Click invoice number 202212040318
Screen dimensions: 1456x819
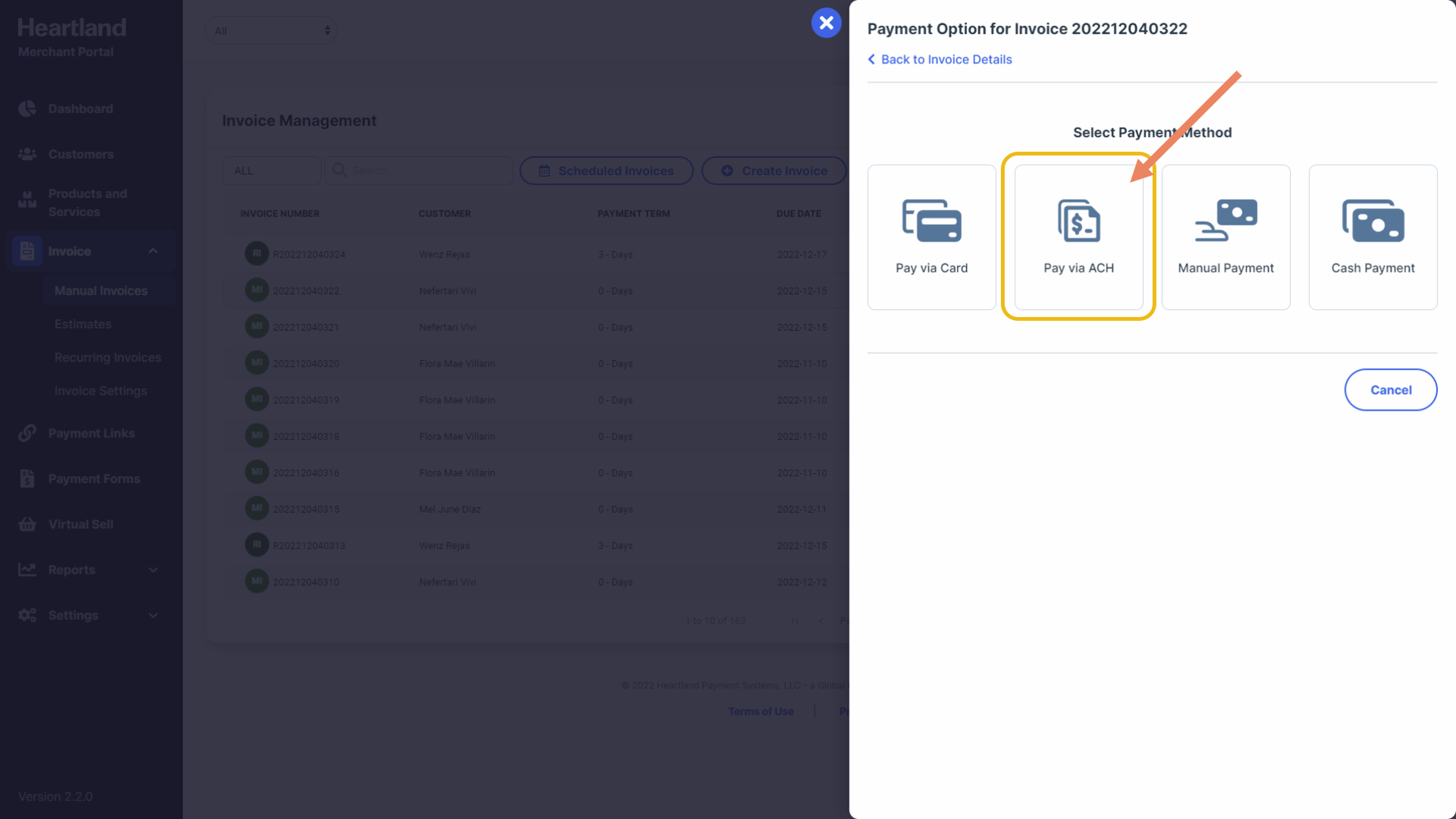pyautogui.click(x=306, y=436)
